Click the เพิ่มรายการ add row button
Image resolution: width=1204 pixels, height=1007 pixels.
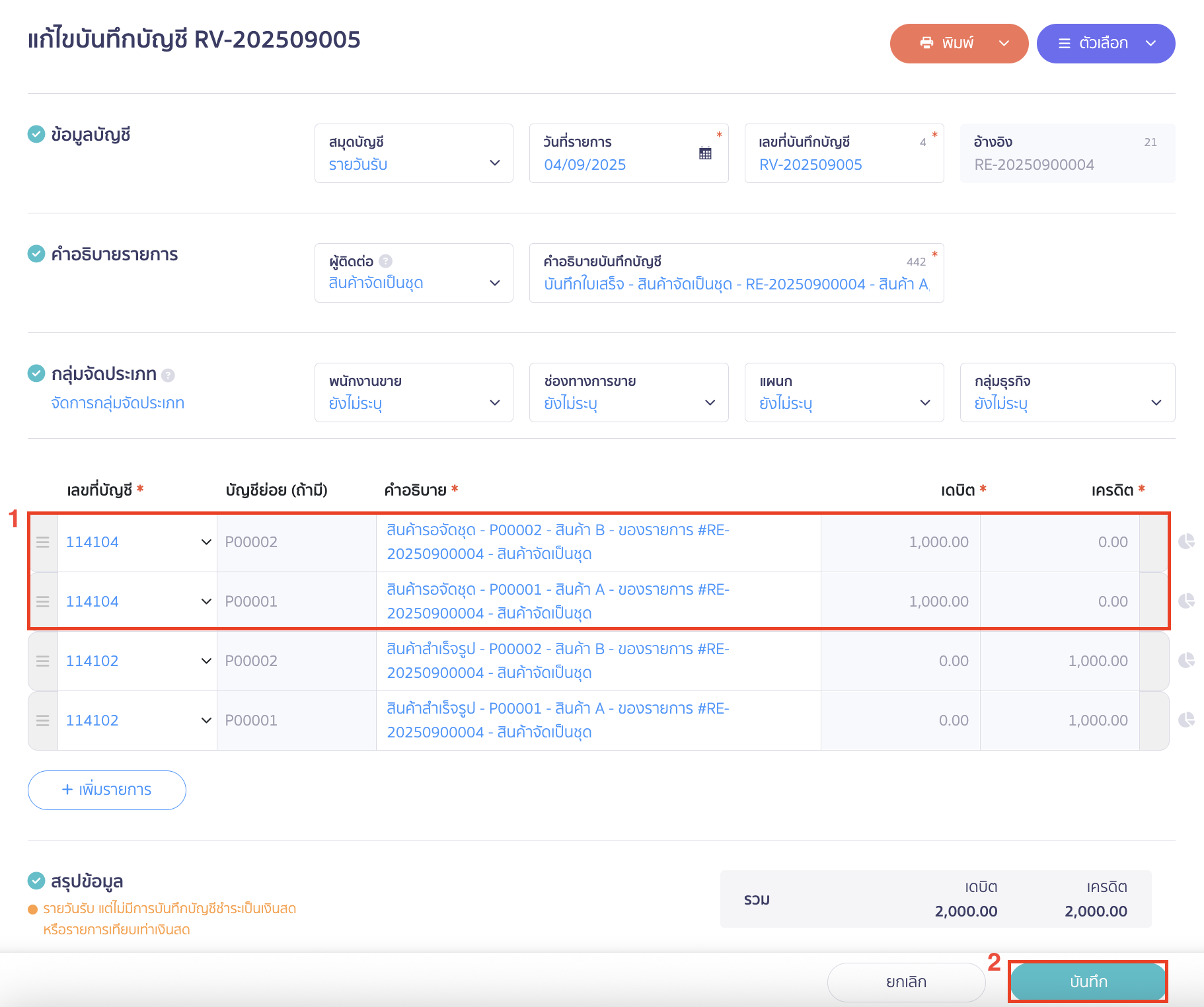pos(107,790)
